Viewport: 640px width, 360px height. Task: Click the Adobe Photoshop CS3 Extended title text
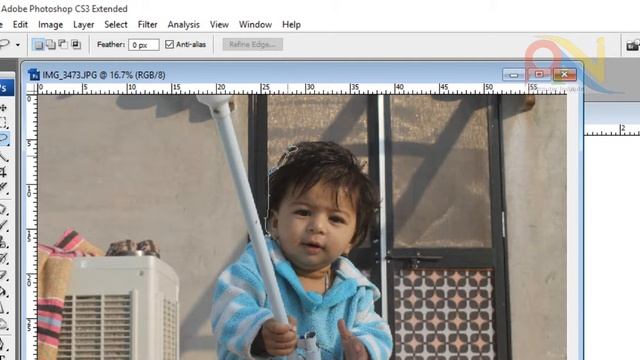click(x=64, y=9)
